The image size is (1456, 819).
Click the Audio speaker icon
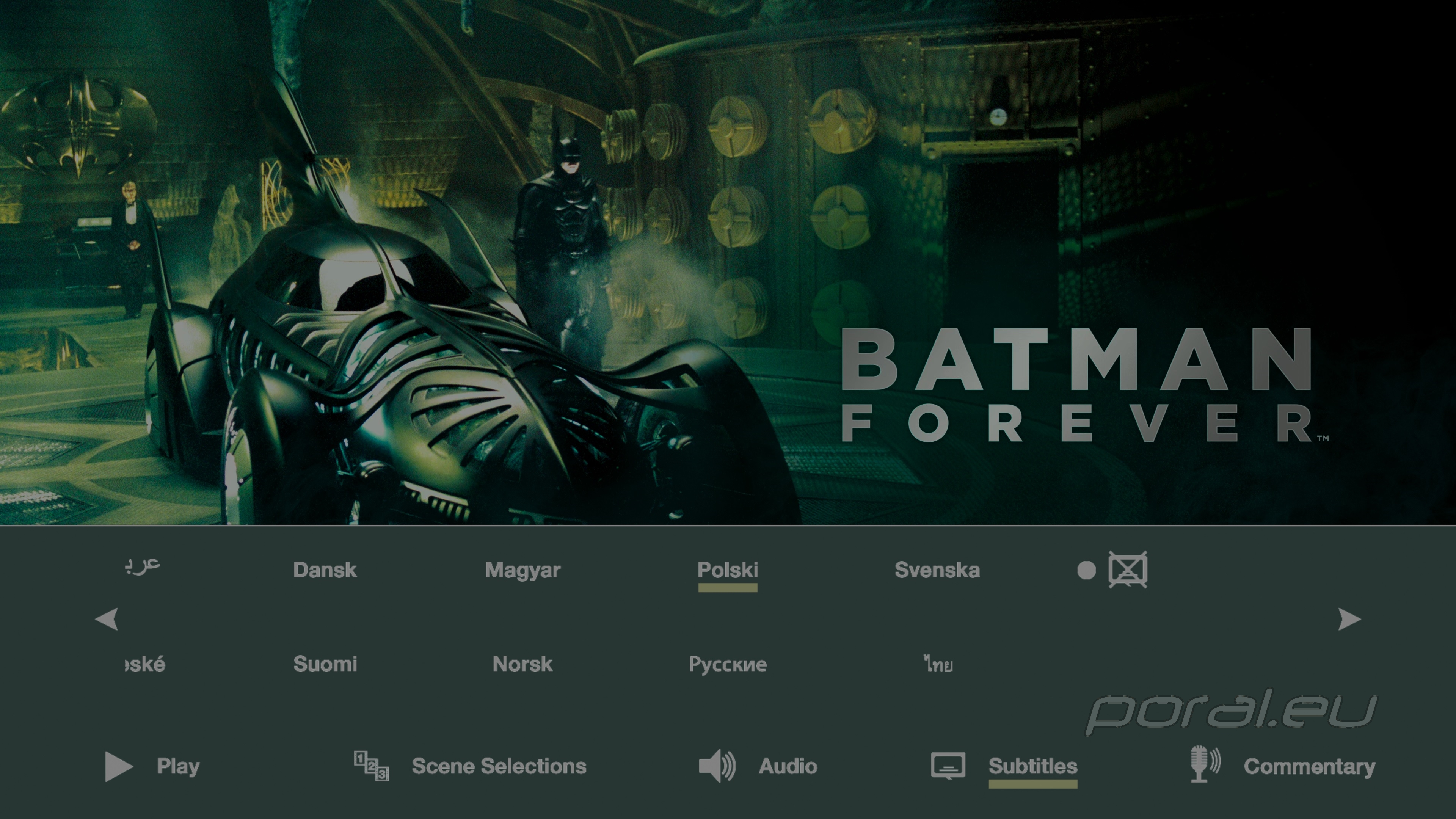(717, 766)
